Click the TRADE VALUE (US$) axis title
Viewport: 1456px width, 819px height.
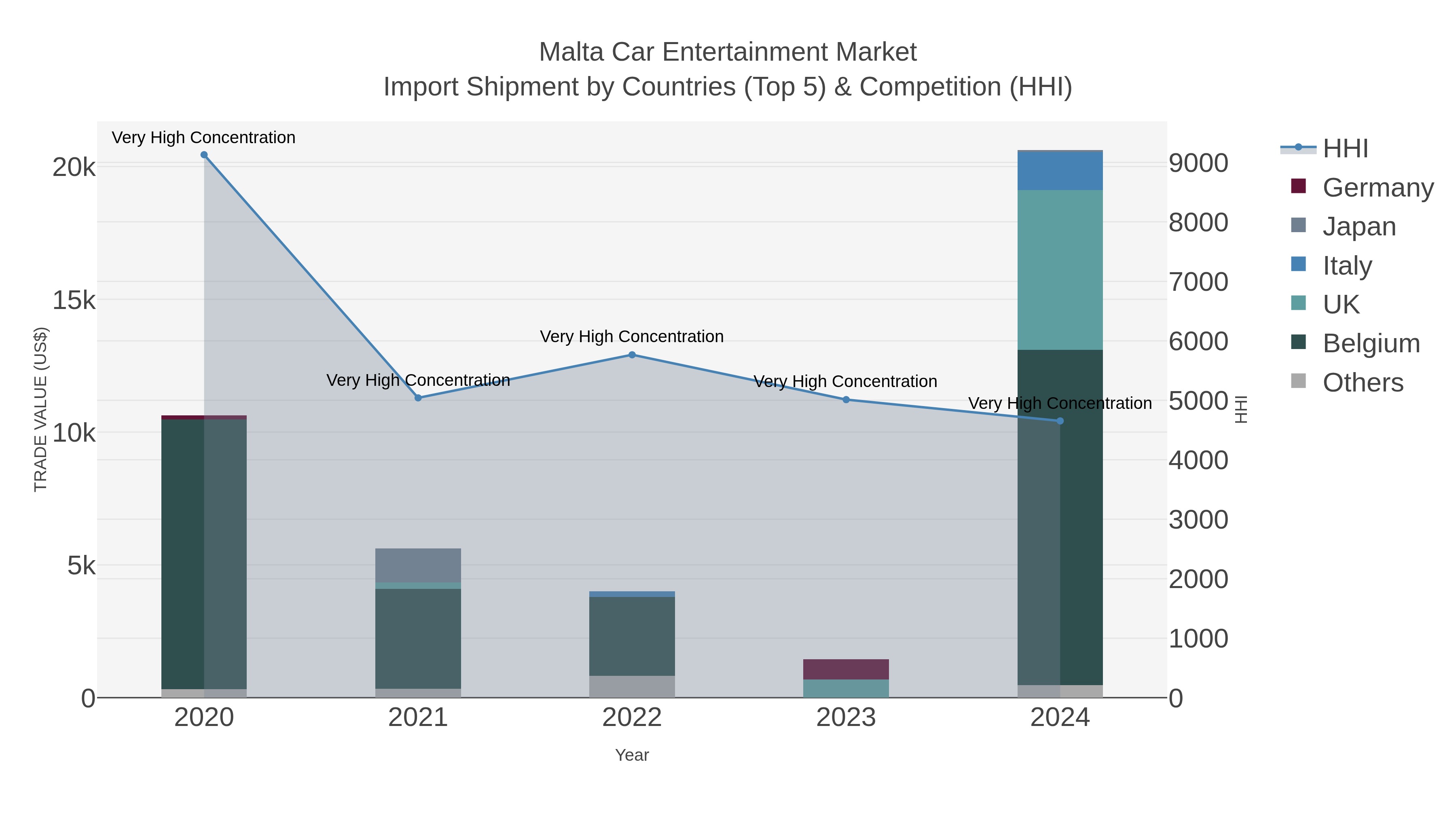[41, 409]
